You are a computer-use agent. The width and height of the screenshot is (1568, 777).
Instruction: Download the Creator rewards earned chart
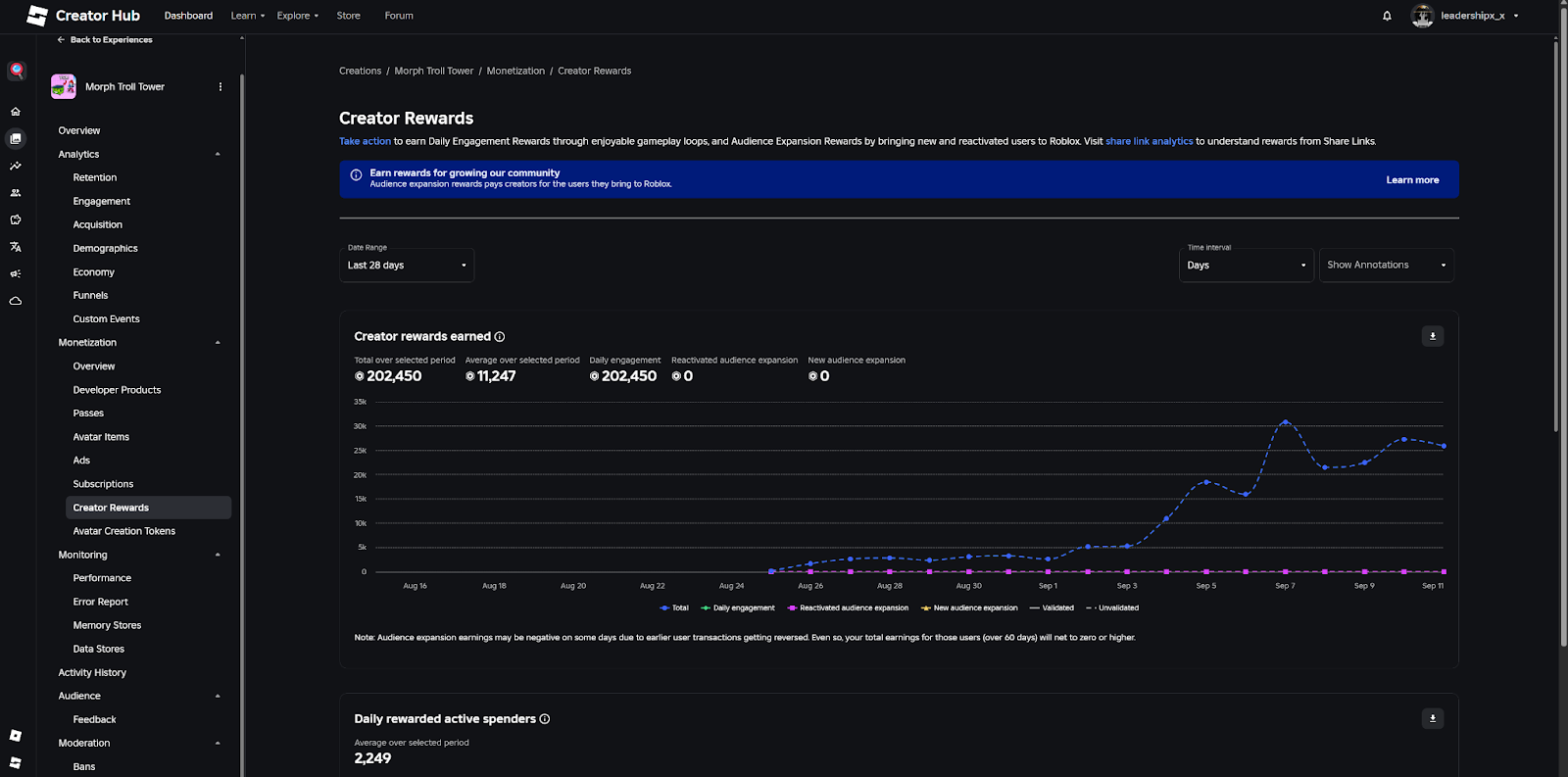coord(1432,336)
